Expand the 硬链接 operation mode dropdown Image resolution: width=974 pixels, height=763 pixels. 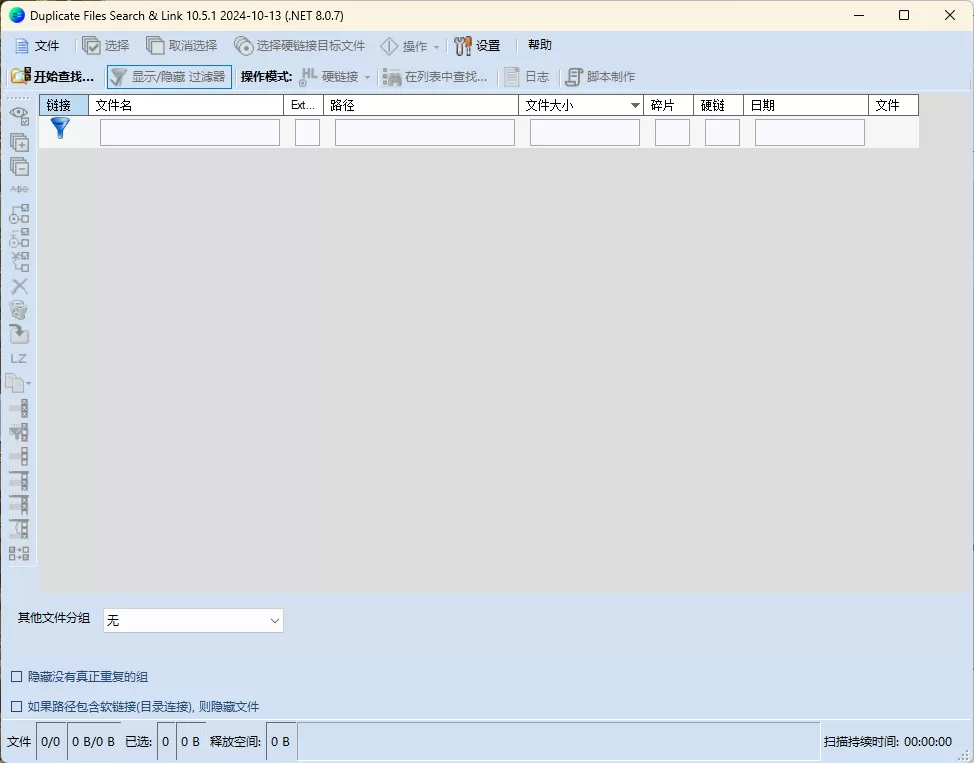[366, 76]
